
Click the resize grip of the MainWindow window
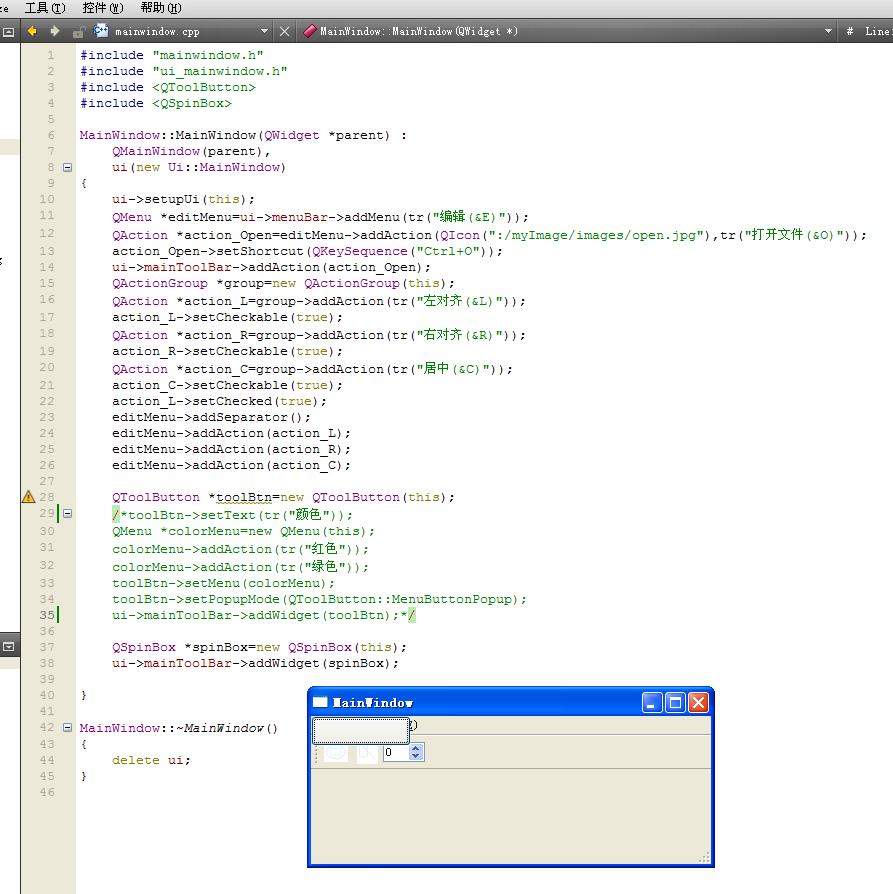click(705, 858)
